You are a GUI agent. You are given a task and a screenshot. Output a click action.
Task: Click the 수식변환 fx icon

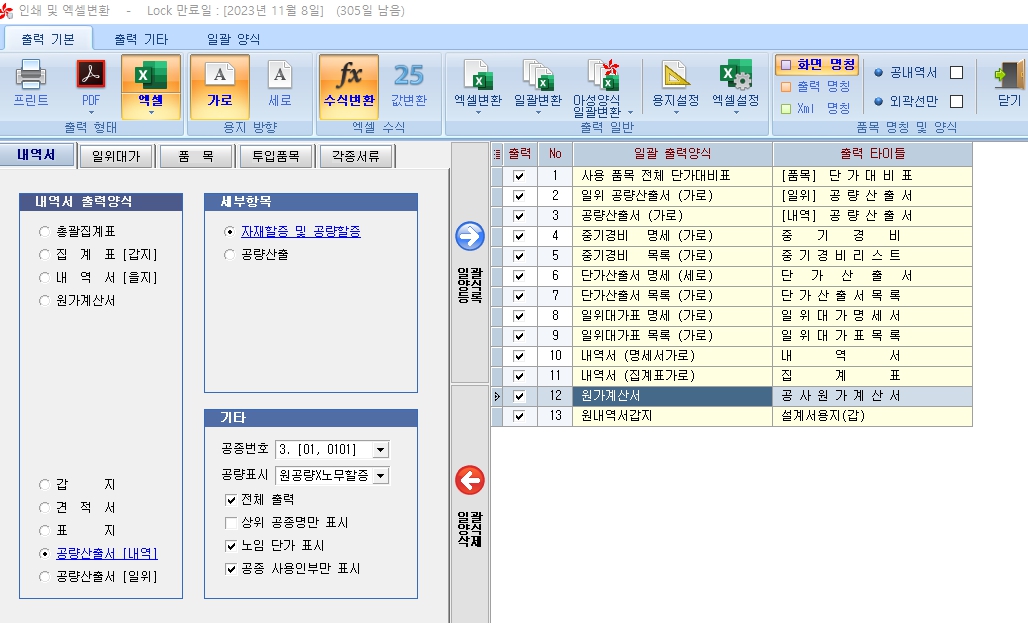(349, 78)
